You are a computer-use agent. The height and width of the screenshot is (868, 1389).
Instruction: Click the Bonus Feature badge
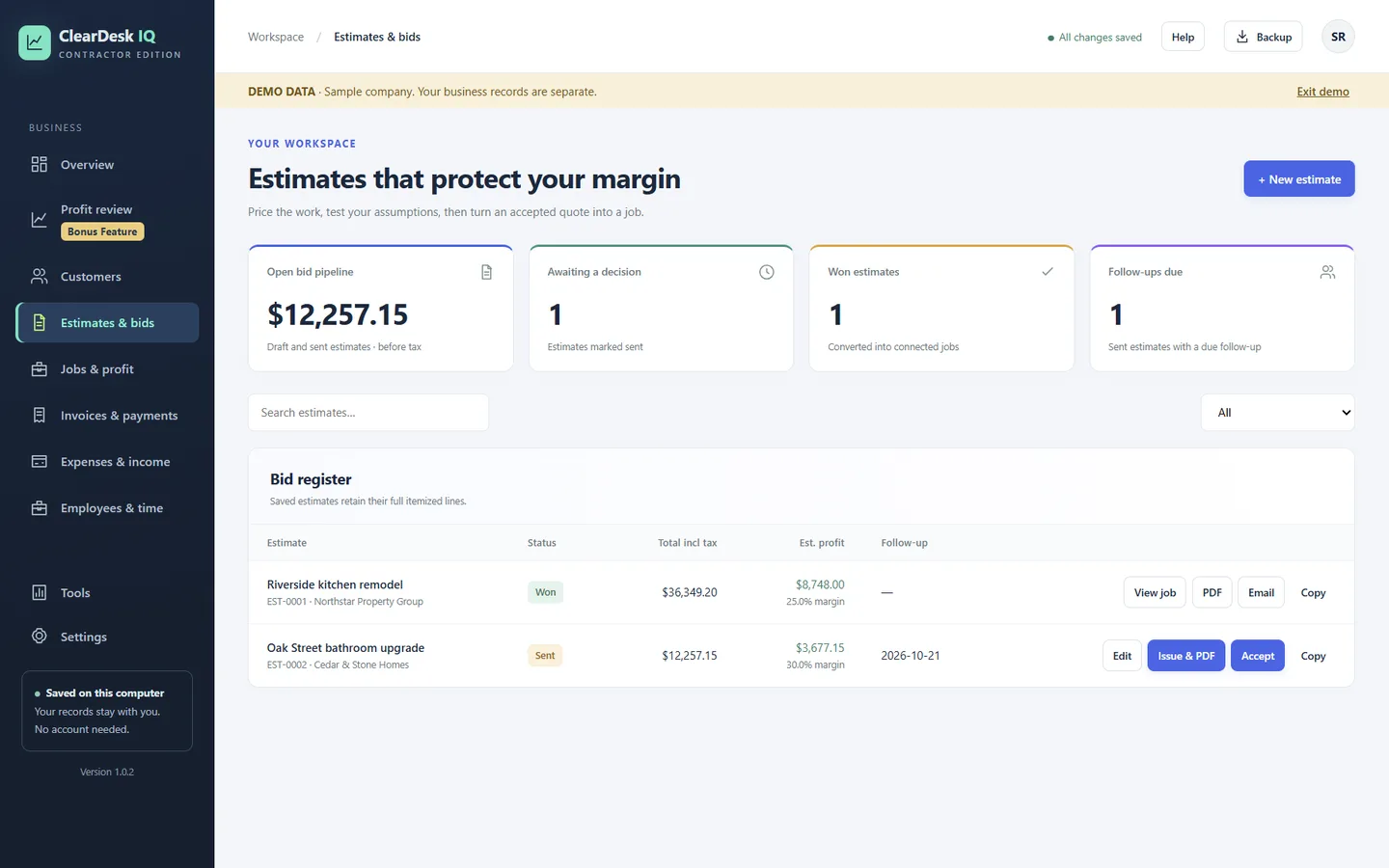coord(102,231)
